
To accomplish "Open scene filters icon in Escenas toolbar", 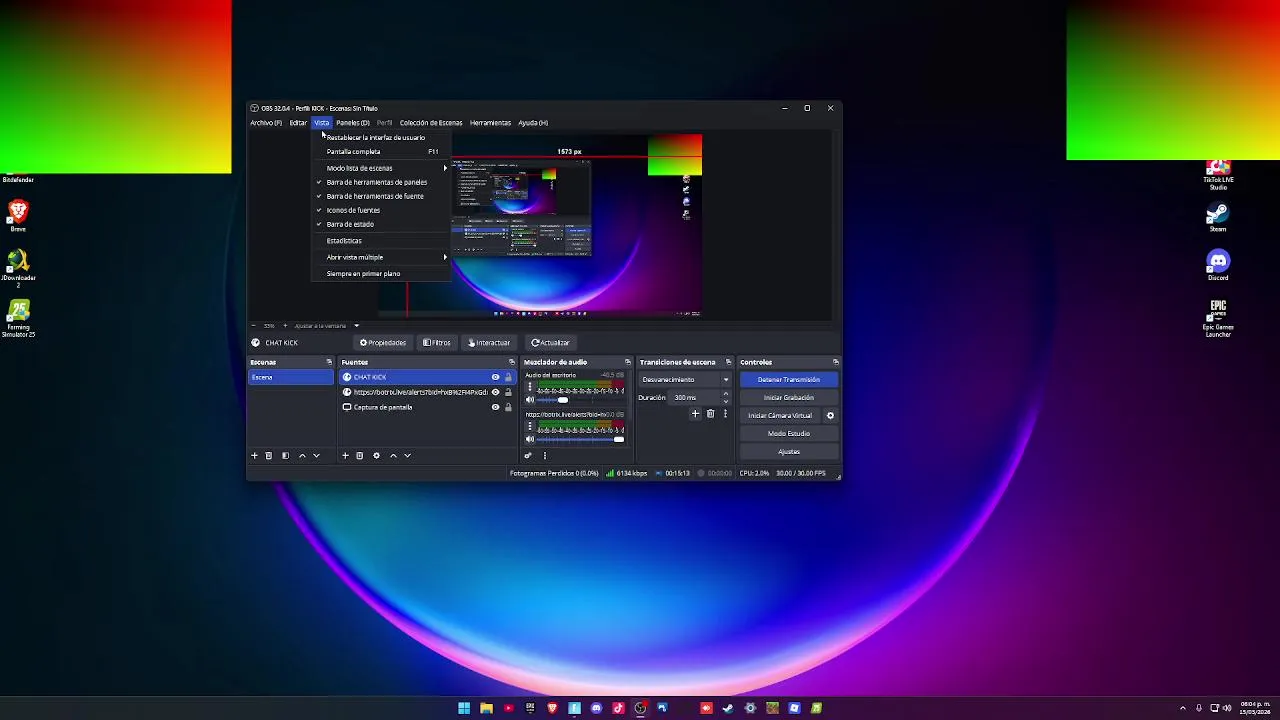I will tap(285, 456).
